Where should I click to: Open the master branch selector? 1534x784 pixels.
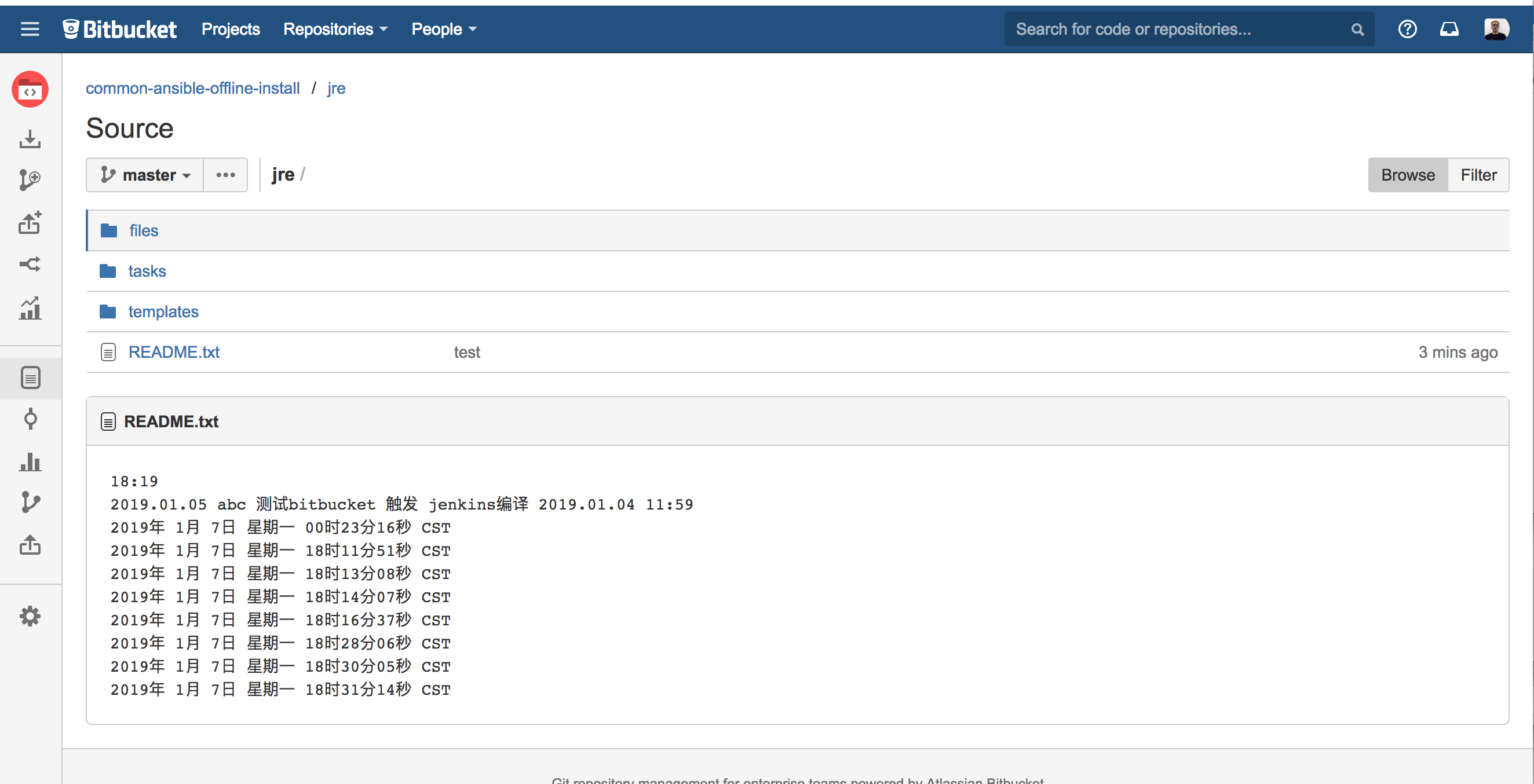click(144, 174)
